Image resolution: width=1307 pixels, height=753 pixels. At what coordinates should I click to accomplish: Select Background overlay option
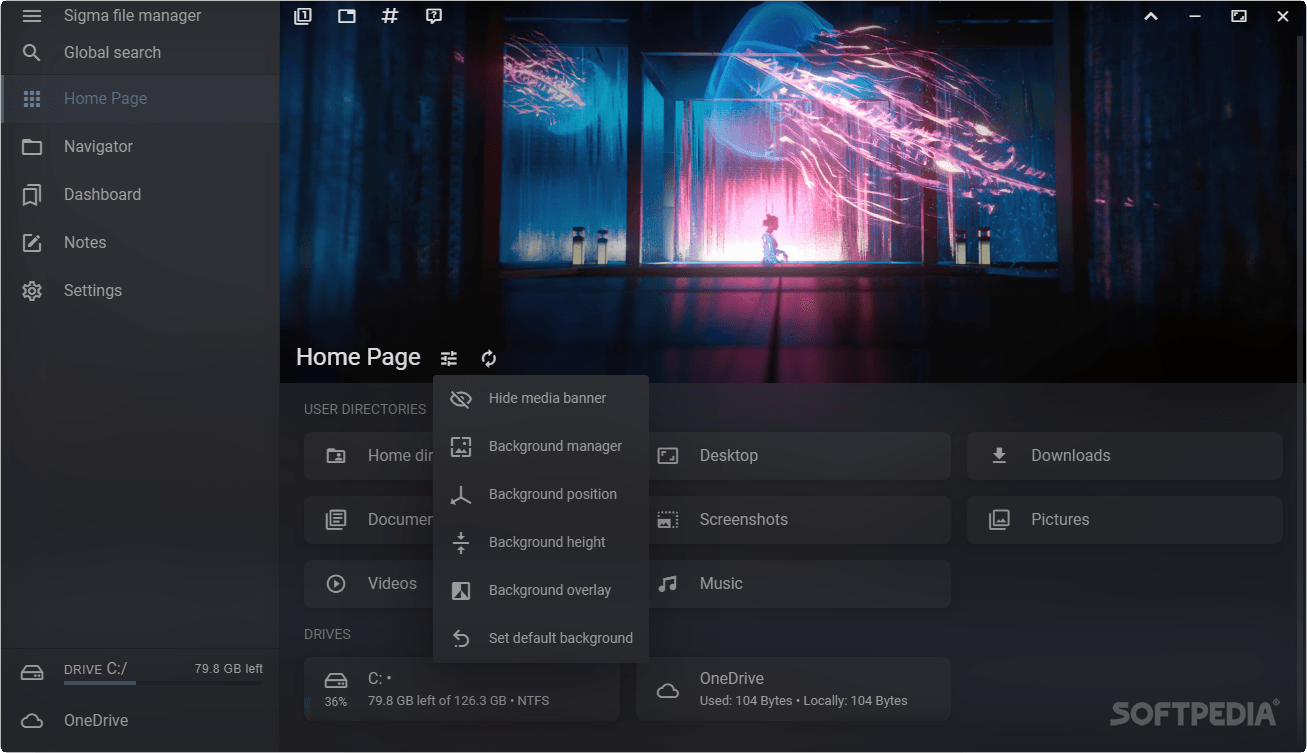[541, 591]
